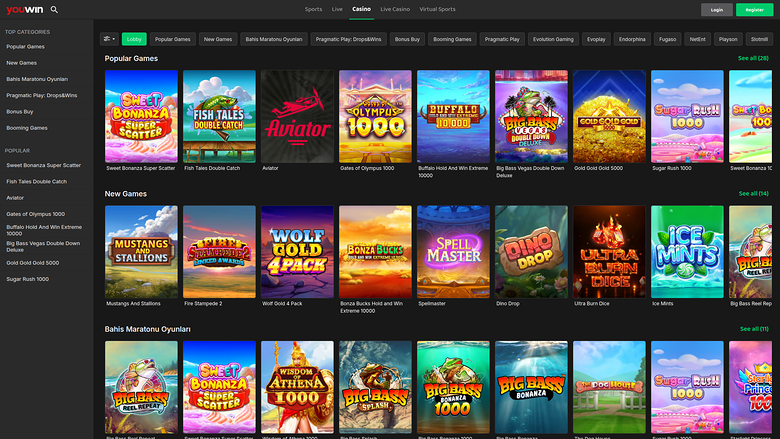
Task: Select Endorphina filter chip
Action: pyautogui.click(x=632, y=39)
